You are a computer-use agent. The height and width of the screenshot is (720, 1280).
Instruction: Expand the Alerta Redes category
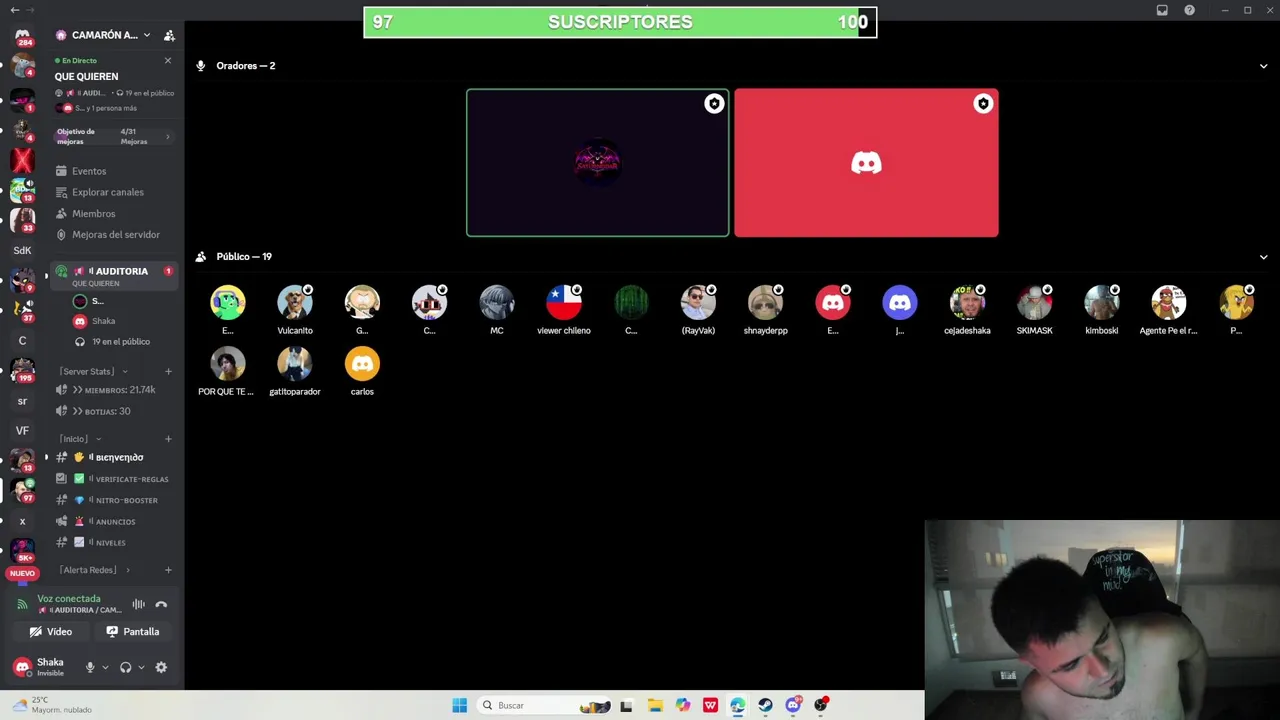pos(94,570)
